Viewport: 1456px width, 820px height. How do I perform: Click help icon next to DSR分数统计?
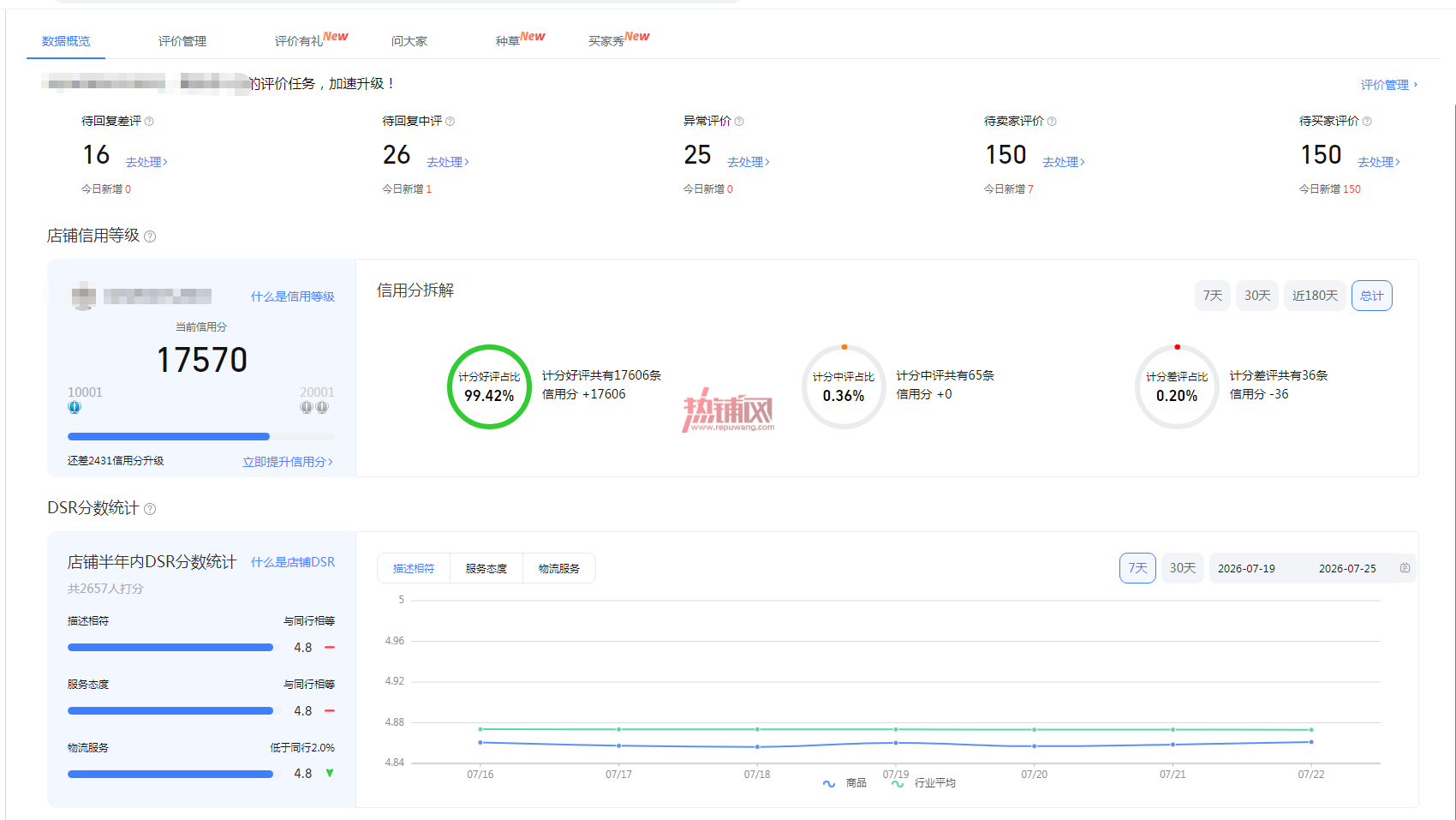coord(150,509)
